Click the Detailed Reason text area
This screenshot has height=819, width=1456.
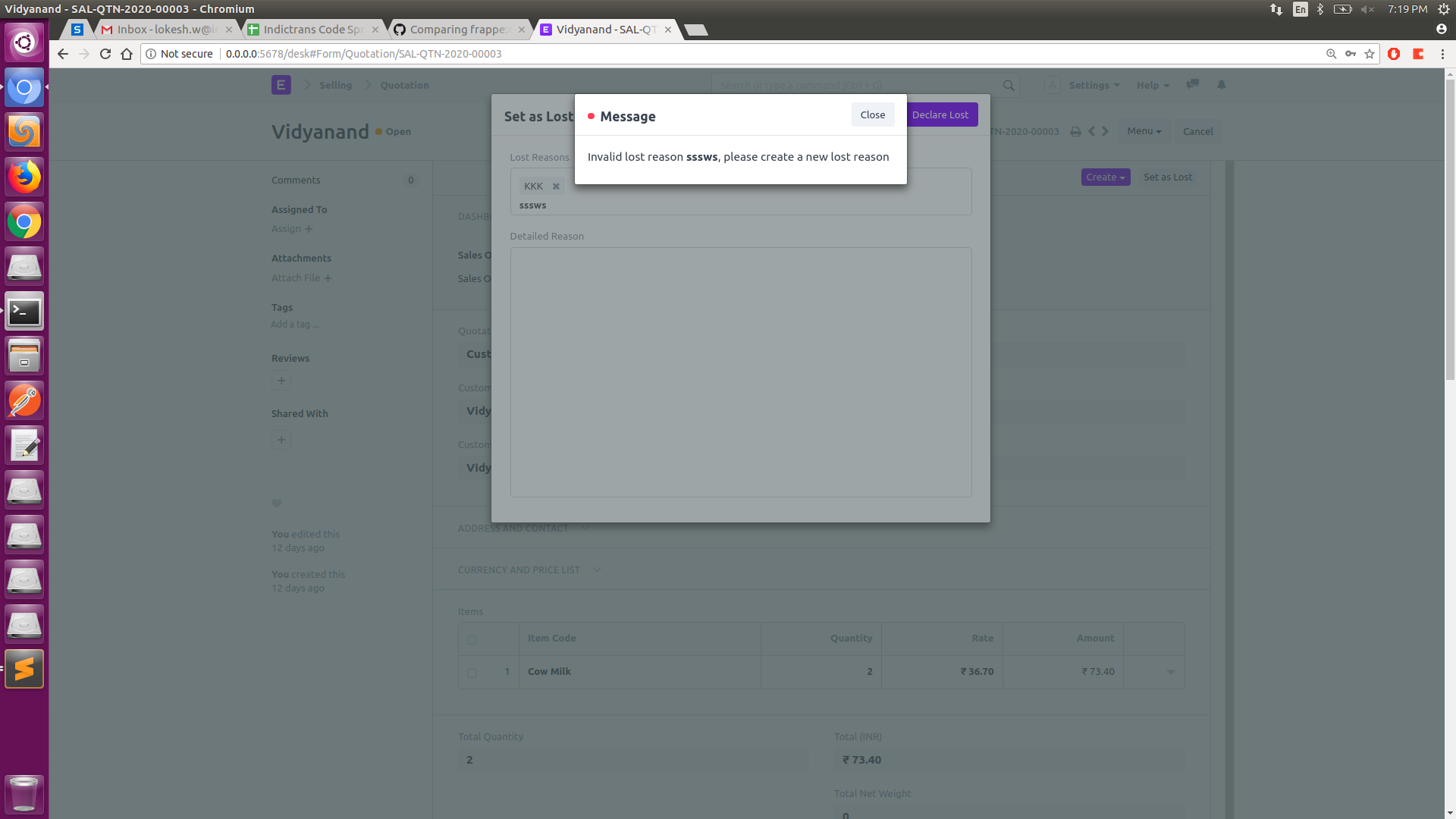(740, 372)
